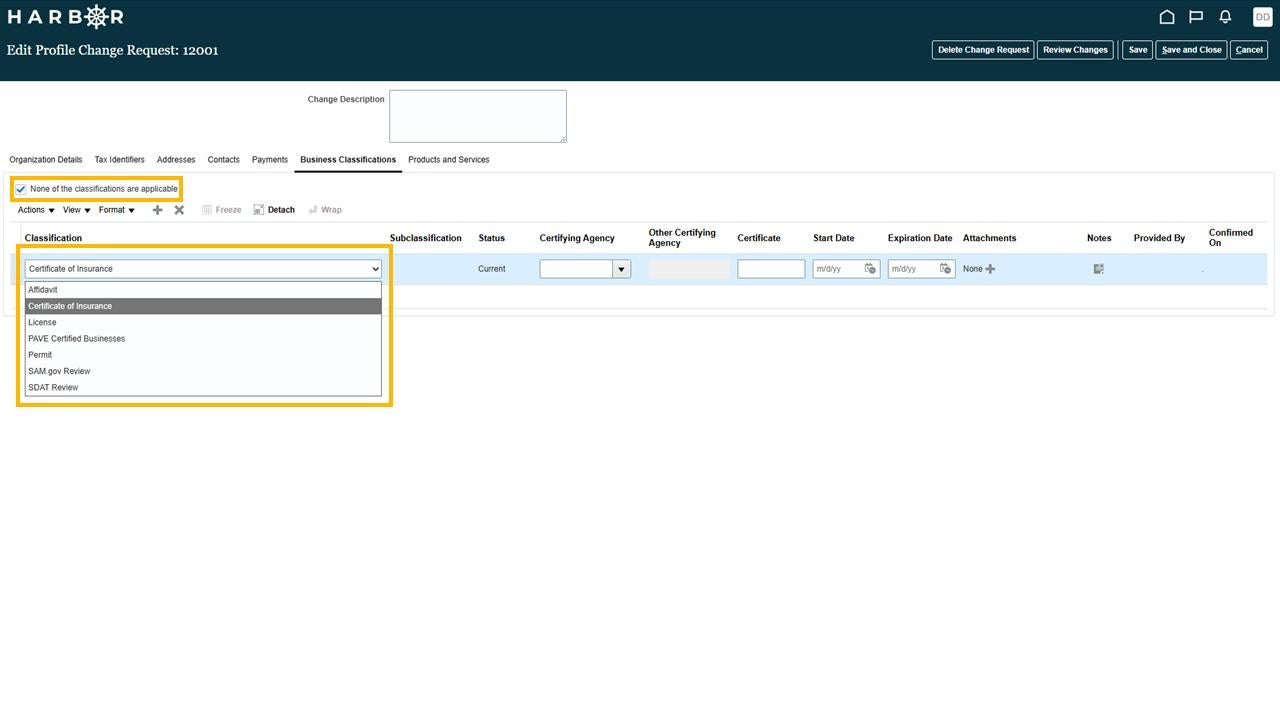The width and height of the screenshot is (1280, 720).
Task: Select License from the classification list
Action: (x=203, y=322)
